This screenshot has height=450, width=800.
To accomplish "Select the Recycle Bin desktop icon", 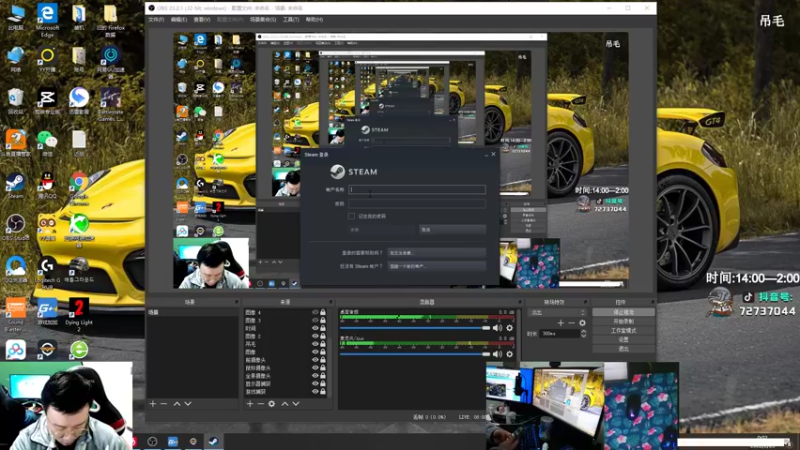I will coord(15,100).
